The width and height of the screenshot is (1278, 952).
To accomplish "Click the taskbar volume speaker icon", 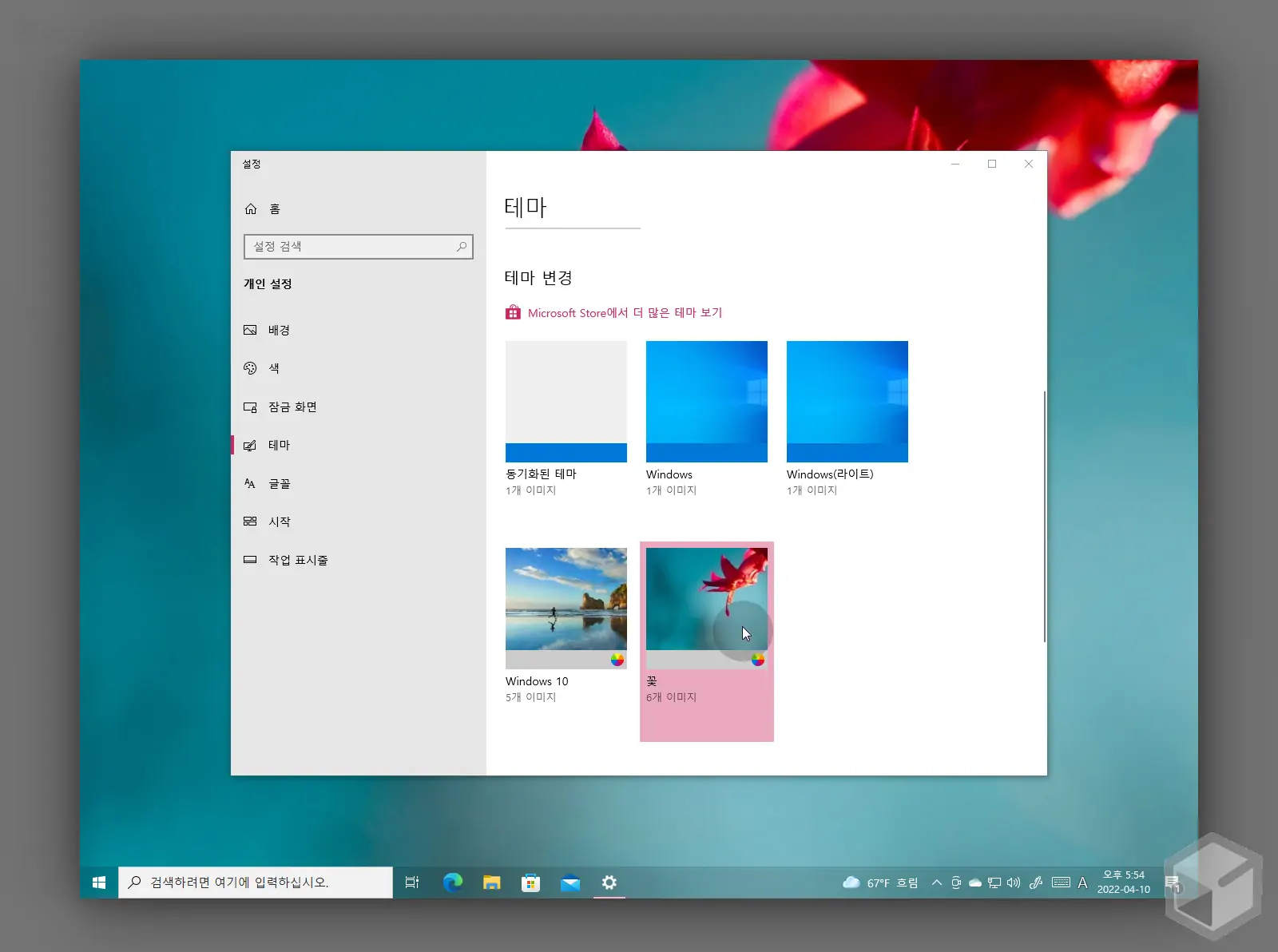I will (1014, 883).
